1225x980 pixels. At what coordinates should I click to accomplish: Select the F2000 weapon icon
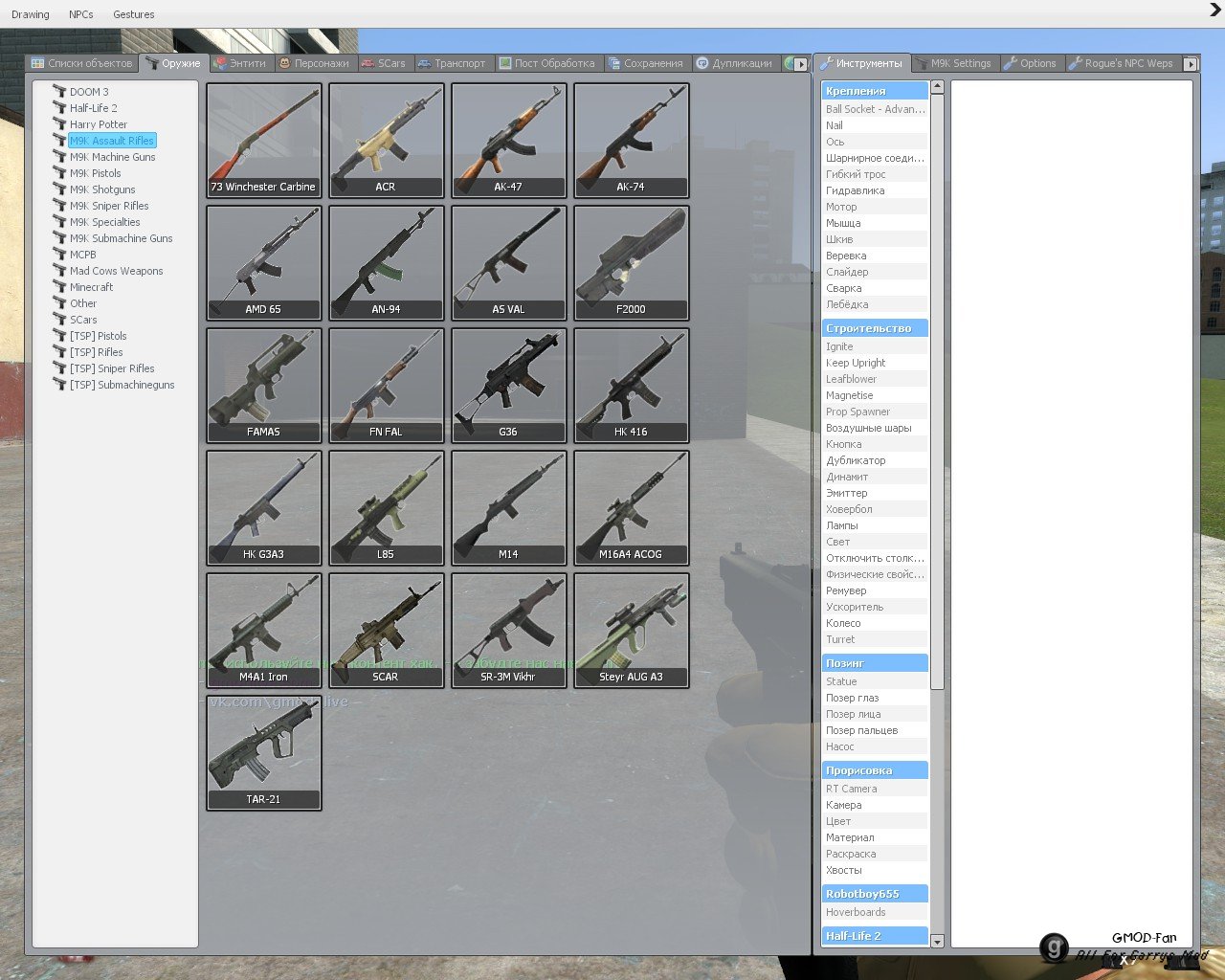(632, 262)
